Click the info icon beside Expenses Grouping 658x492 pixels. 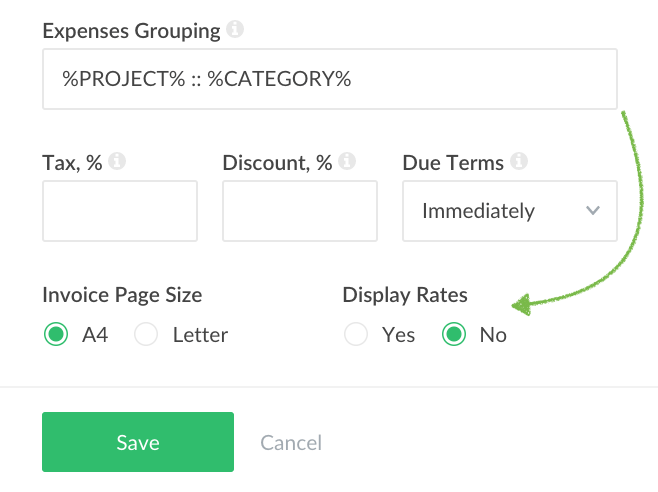click(x=235, y=30)
